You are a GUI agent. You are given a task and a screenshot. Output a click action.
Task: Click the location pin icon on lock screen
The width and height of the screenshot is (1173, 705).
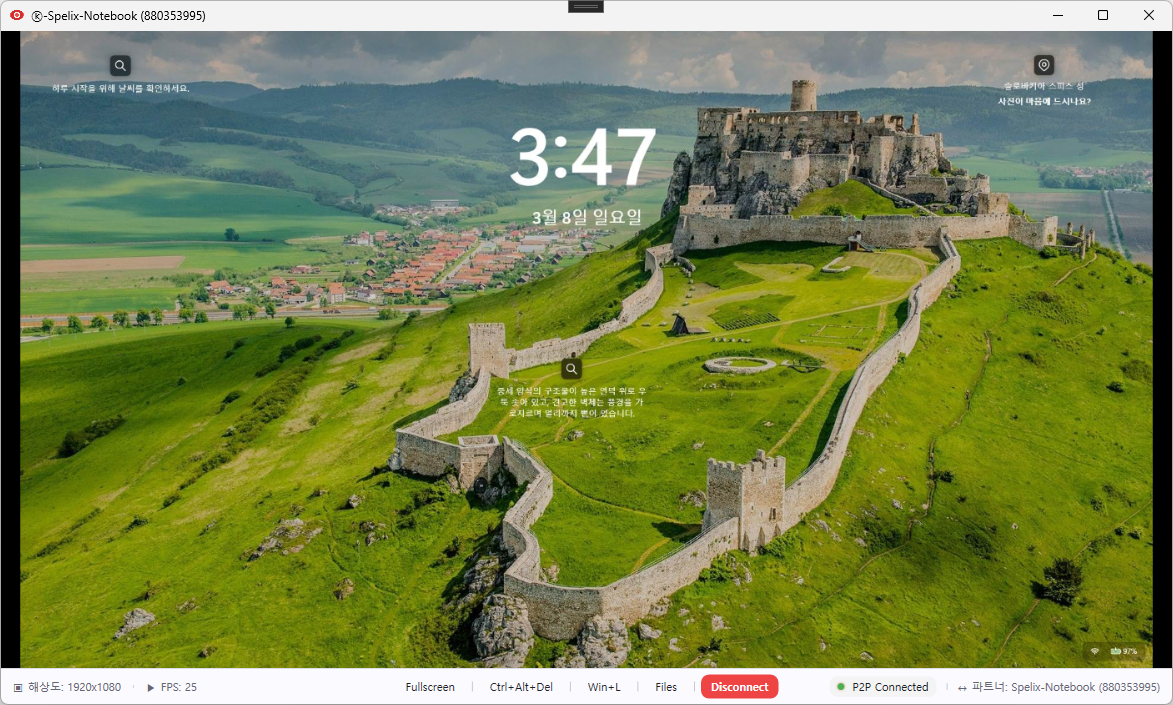[x=1044, y=65]
